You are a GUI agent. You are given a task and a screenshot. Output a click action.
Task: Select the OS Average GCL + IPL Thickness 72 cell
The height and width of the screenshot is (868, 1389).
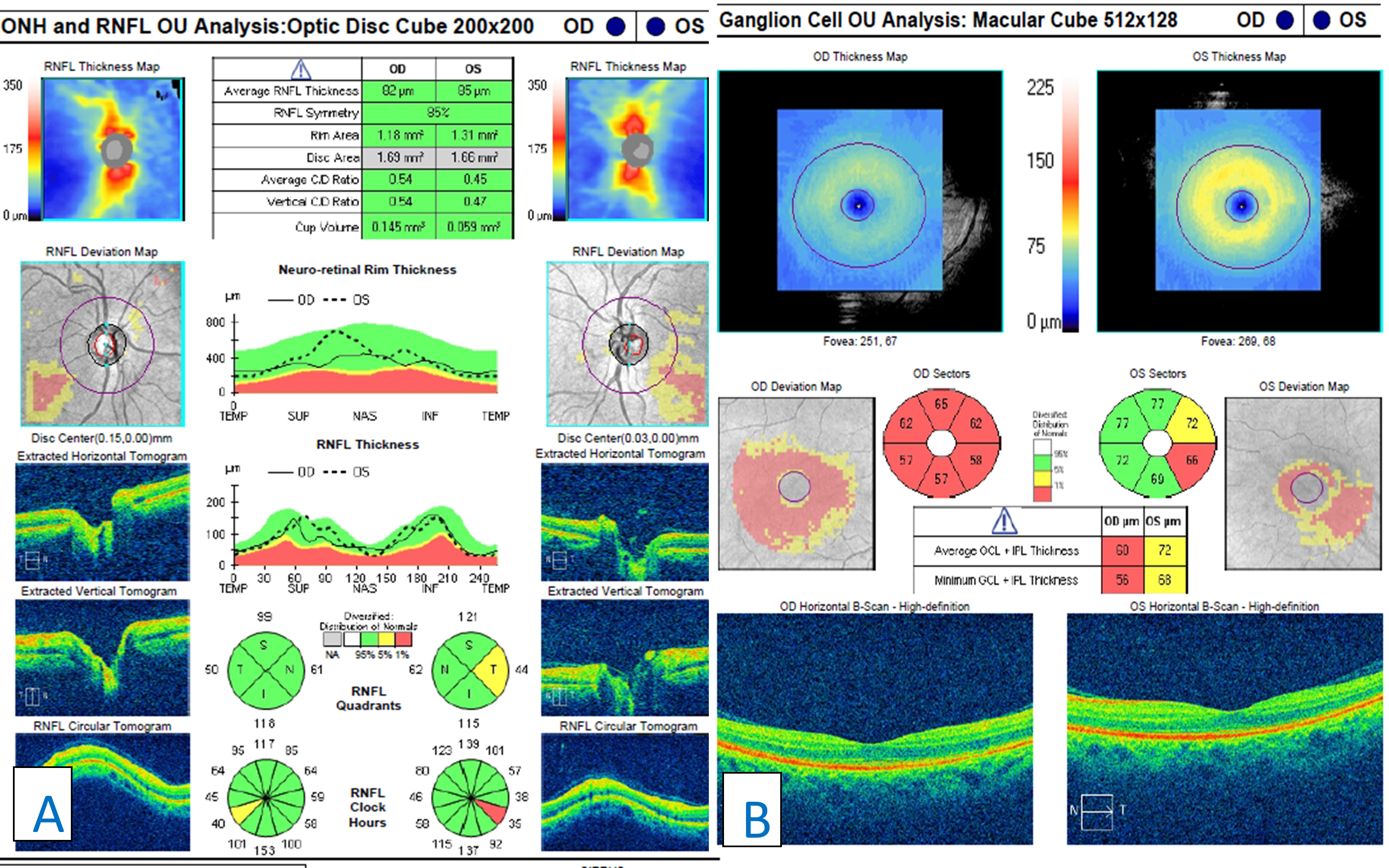(x=1165, y=551)
